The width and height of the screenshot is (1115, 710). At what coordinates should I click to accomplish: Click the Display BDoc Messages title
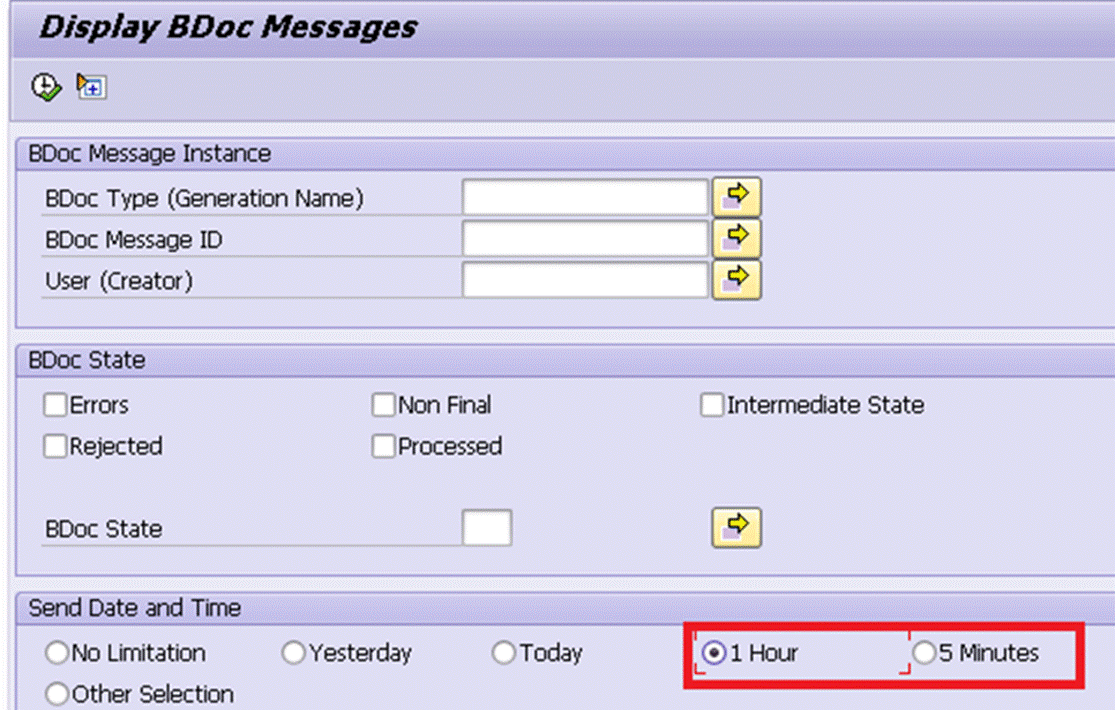(x=228, y=27)
